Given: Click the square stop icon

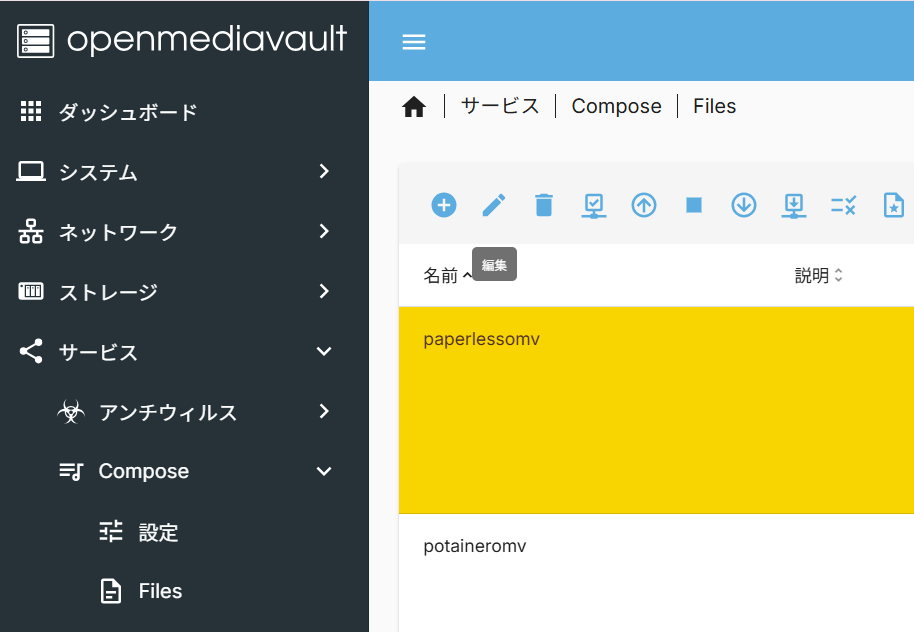Looking at the screenshot, I should click(x=694, y=205).
